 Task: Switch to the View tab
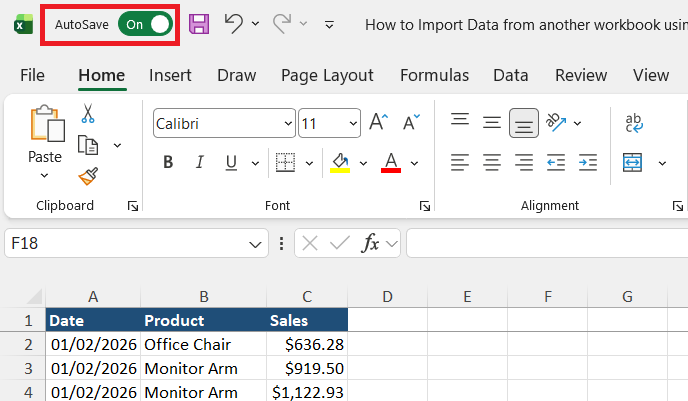(x=651, y=75)
